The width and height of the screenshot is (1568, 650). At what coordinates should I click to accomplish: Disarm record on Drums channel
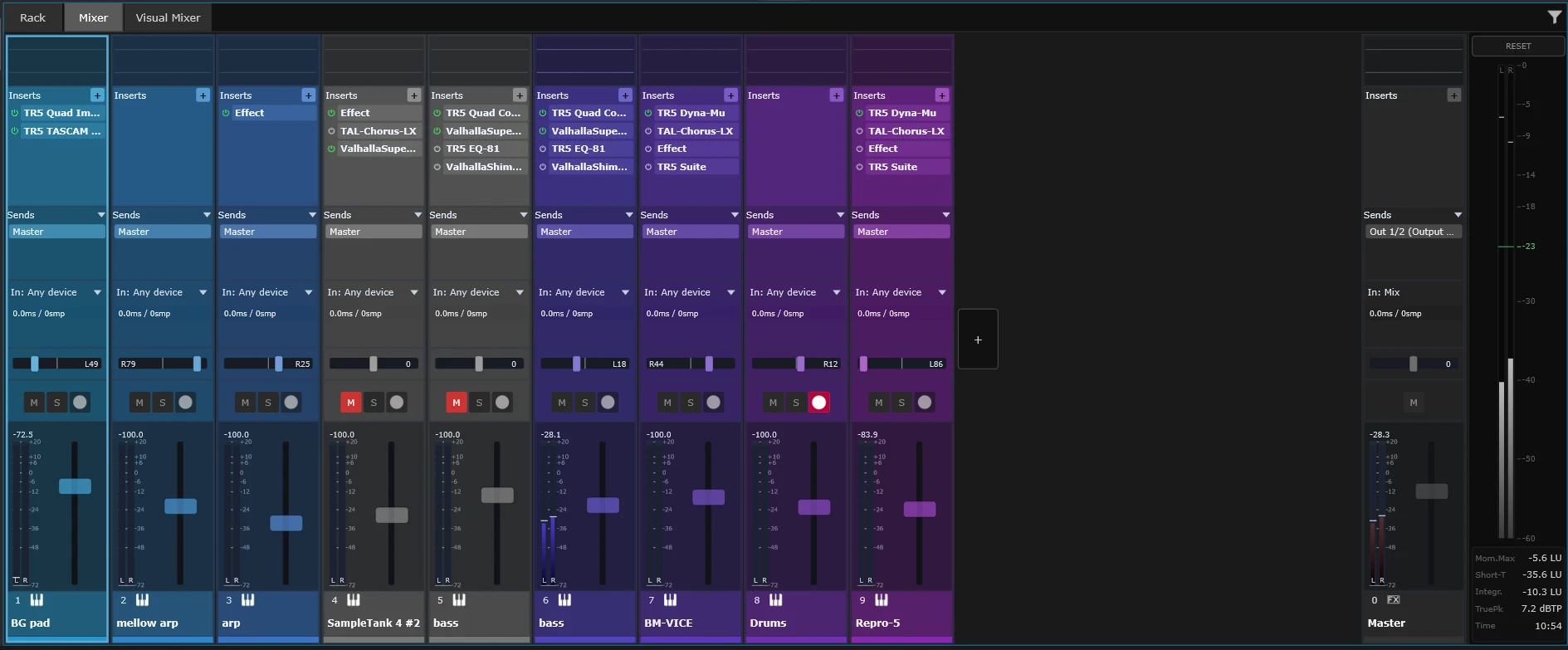(x=819, y=403)
